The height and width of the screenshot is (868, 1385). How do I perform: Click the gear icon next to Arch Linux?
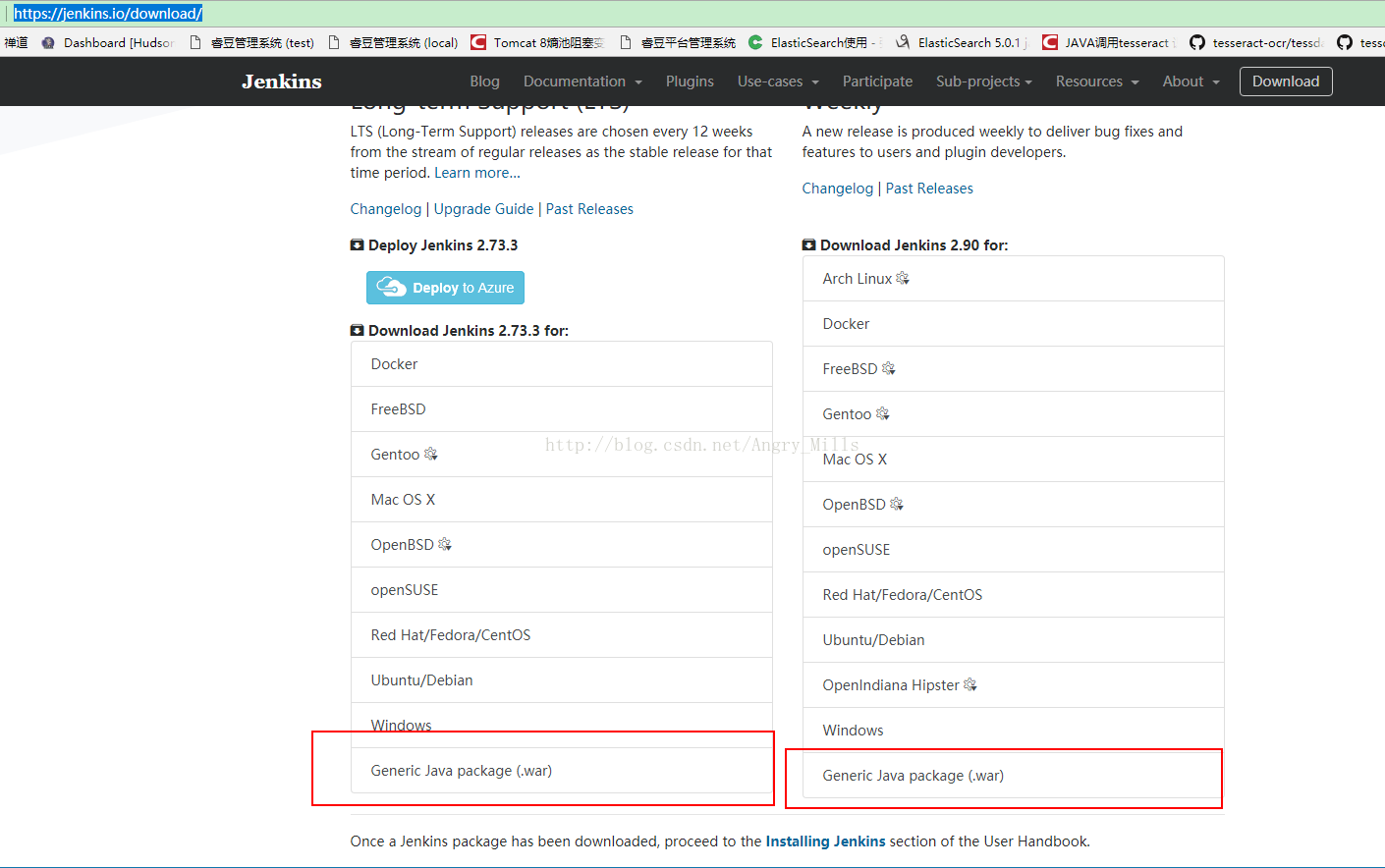coord(903,278)
